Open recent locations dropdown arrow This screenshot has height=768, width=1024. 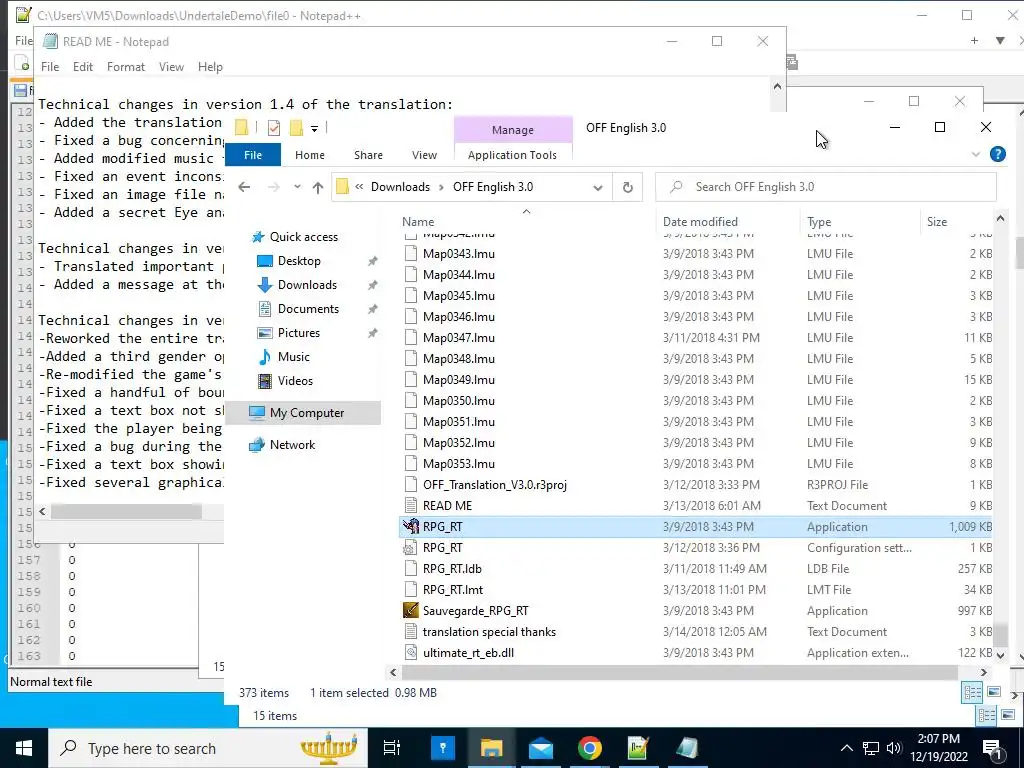click(297, 187)
